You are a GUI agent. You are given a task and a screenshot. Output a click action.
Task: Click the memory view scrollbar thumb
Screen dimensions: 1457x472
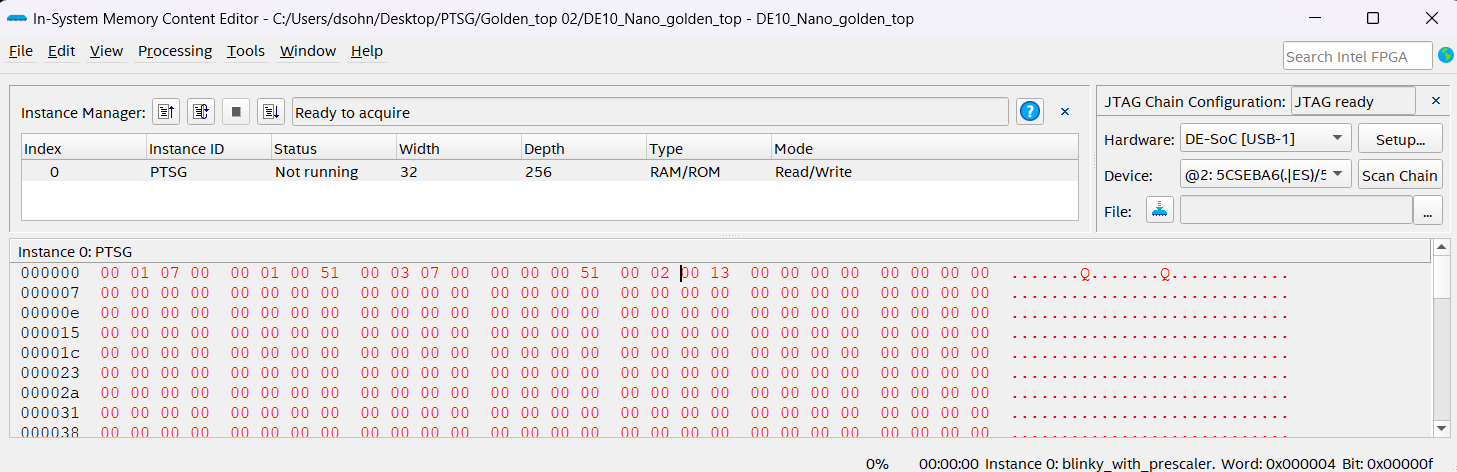pos(1441,276)
